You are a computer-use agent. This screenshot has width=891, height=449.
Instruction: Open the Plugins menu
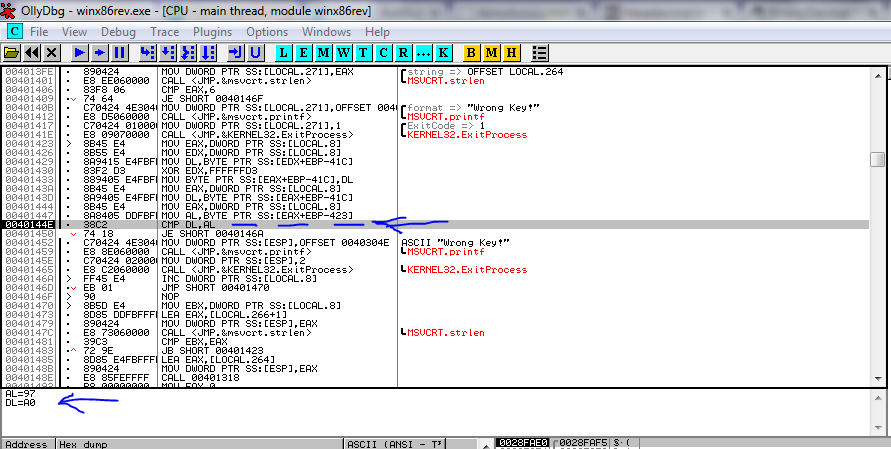click(x=213, y=32)
